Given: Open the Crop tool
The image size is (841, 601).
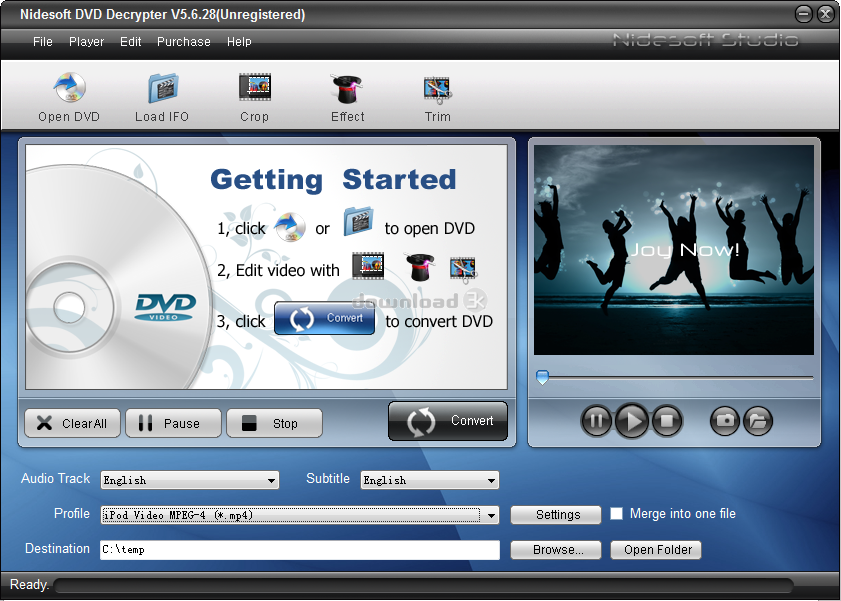Looking at the screenshot, I should coord(255,87).
